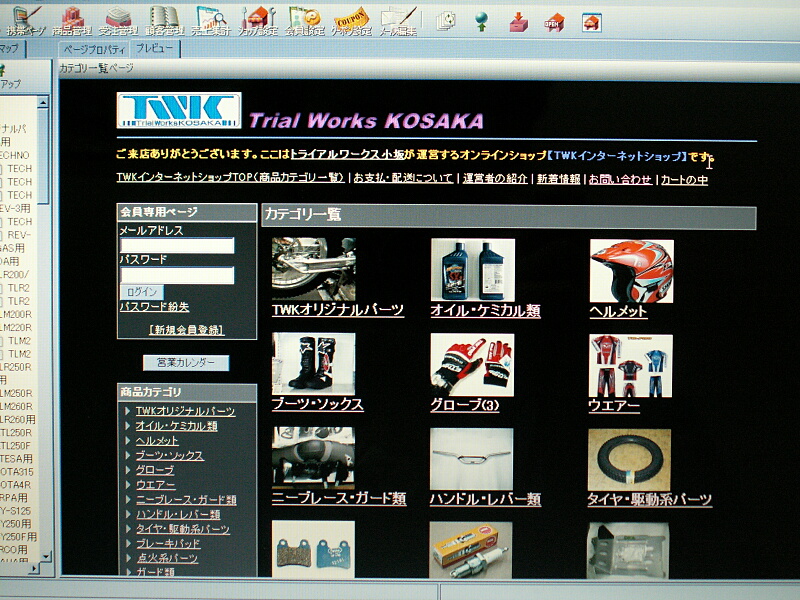The image size is (800, 600).
Task: Click the tree panel scroll-up arrow
Action: coord(43,103)
